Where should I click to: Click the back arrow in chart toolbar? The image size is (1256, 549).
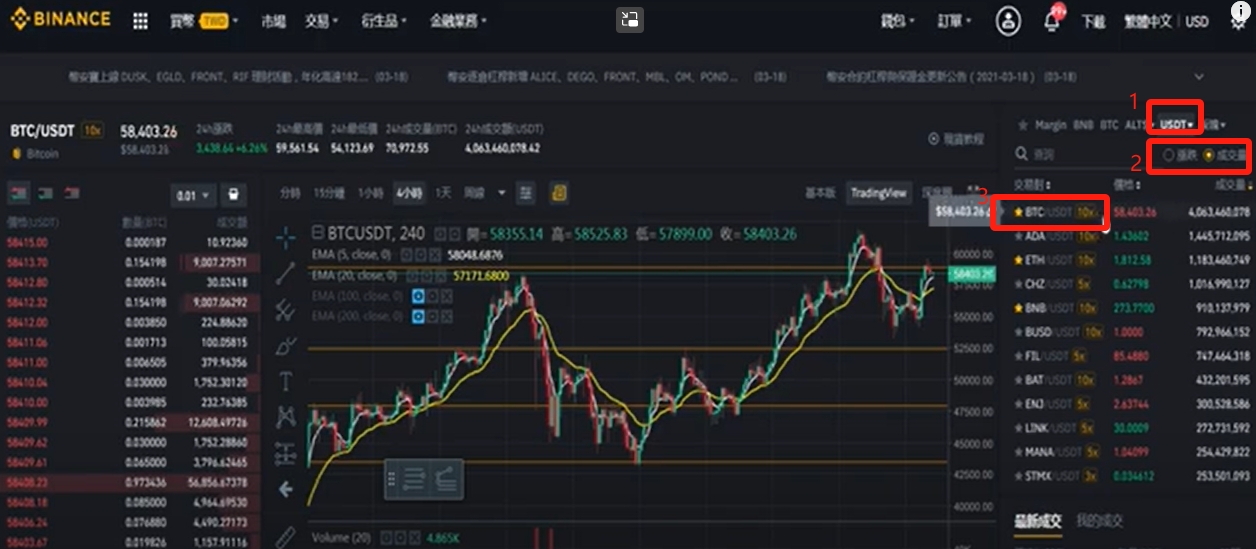[x=286, y=490]
